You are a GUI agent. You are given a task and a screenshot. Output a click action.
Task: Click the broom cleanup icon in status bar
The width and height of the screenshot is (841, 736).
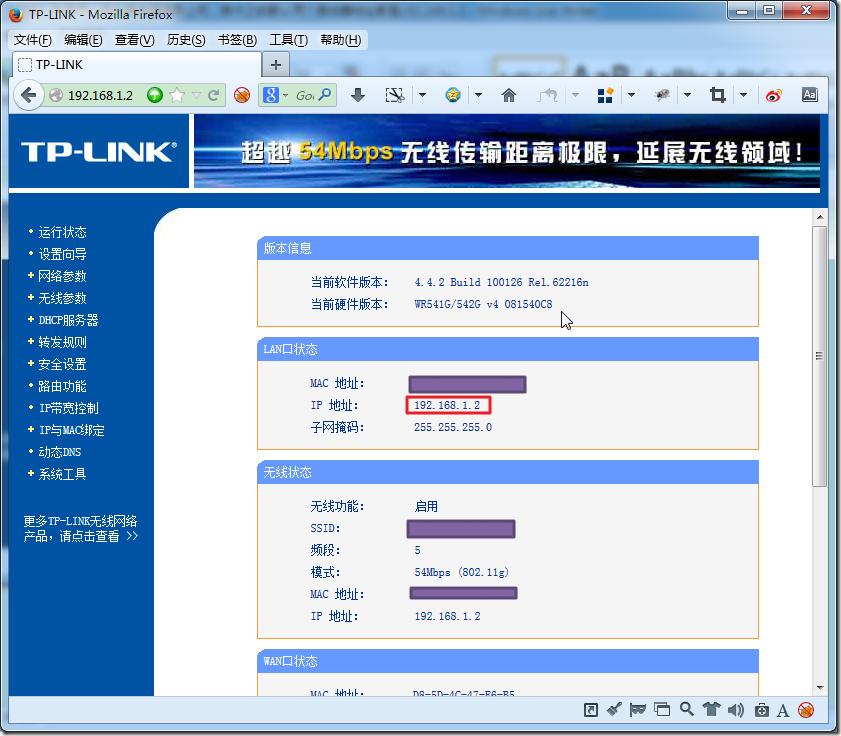pos(614,709)
